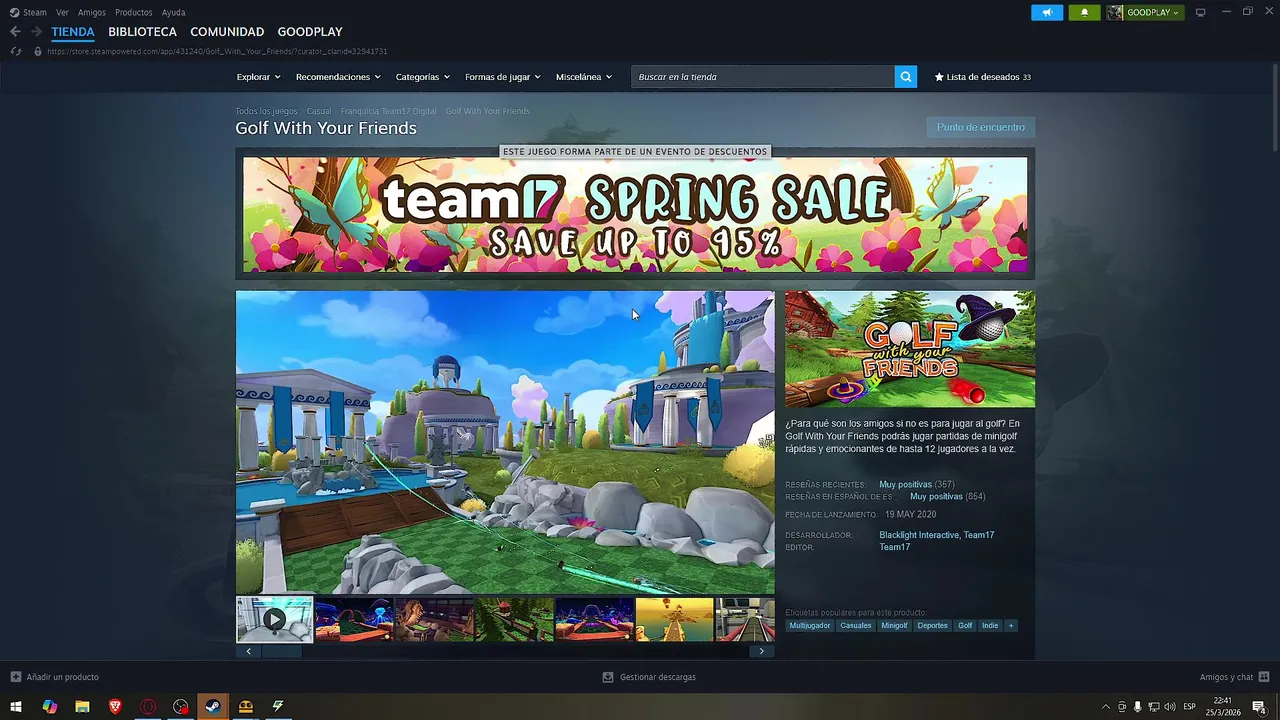Viewport: 1280px width, 720px height.
Task: Click the microphone tray icon
Action: click(x=1137, y=707)
